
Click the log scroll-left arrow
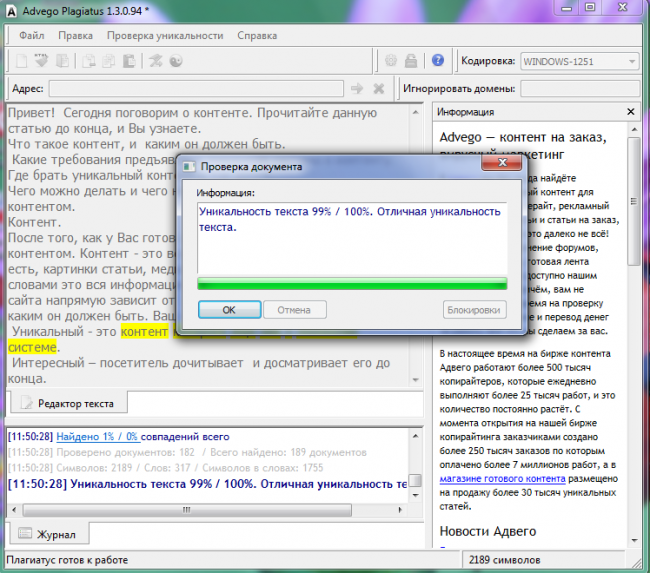(14, 510)
